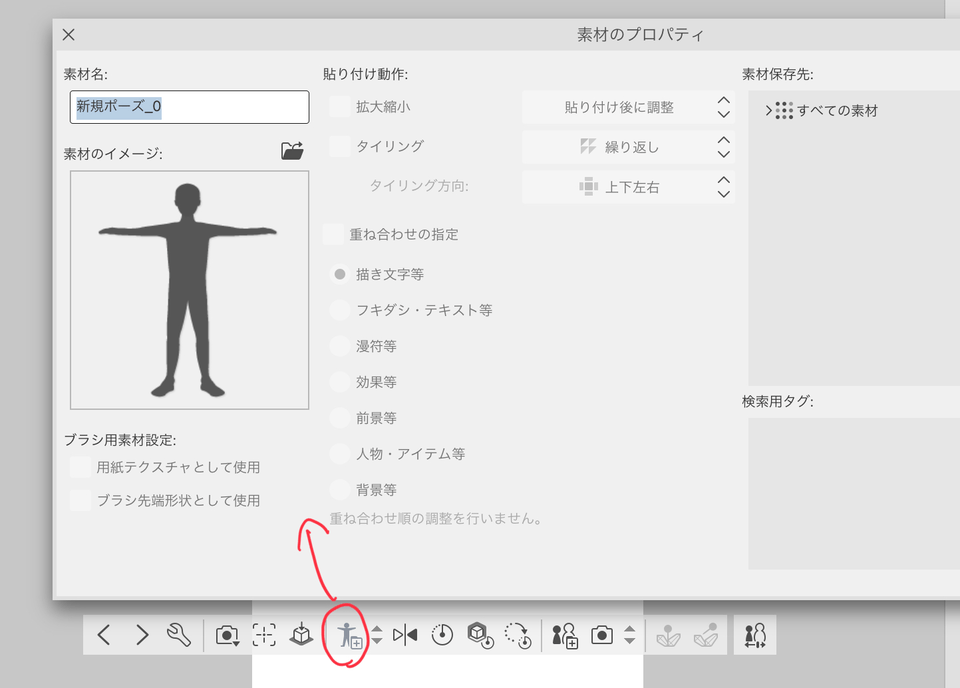The width and height of the screenshot is (960, 688).
Task: Click the reset model scale cube icon
Action: (480, 635)
